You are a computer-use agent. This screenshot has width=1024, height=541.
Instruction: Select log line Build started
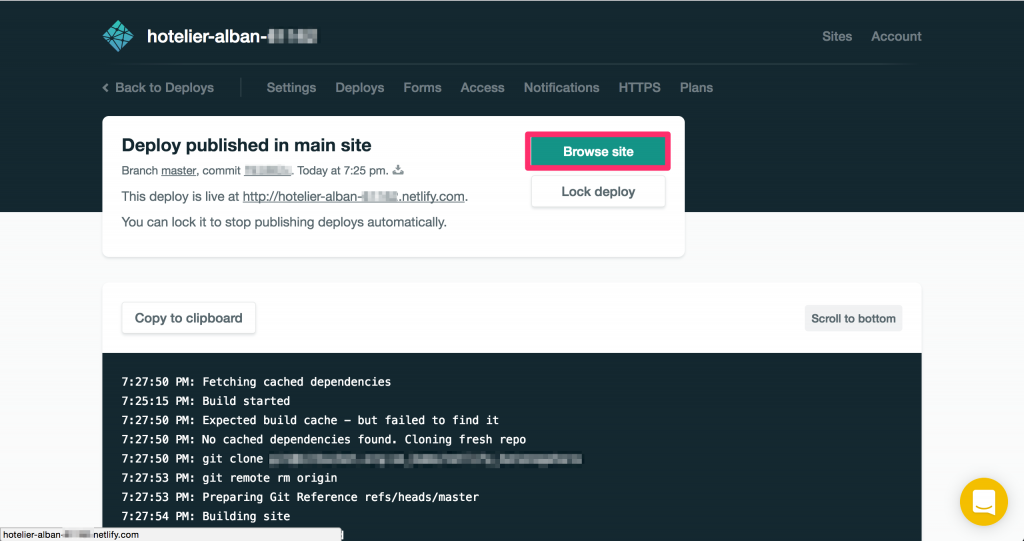(x=206, y=401)
